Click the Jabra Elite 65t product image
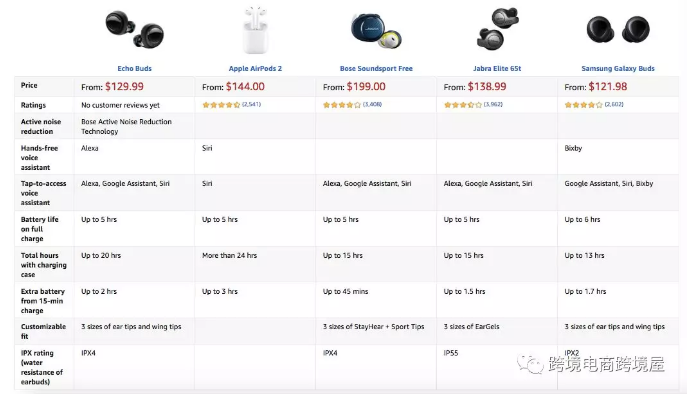695x400 pixels. [x=497, y=28]
